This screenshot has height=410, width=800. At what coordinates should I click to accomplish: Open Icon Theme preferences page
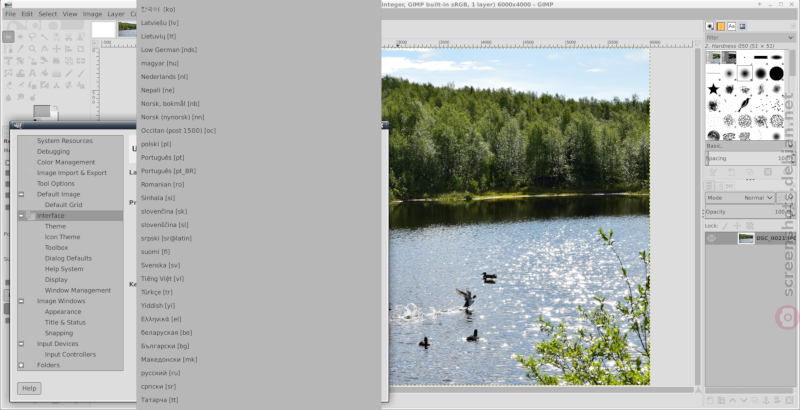tap(62, 237)
